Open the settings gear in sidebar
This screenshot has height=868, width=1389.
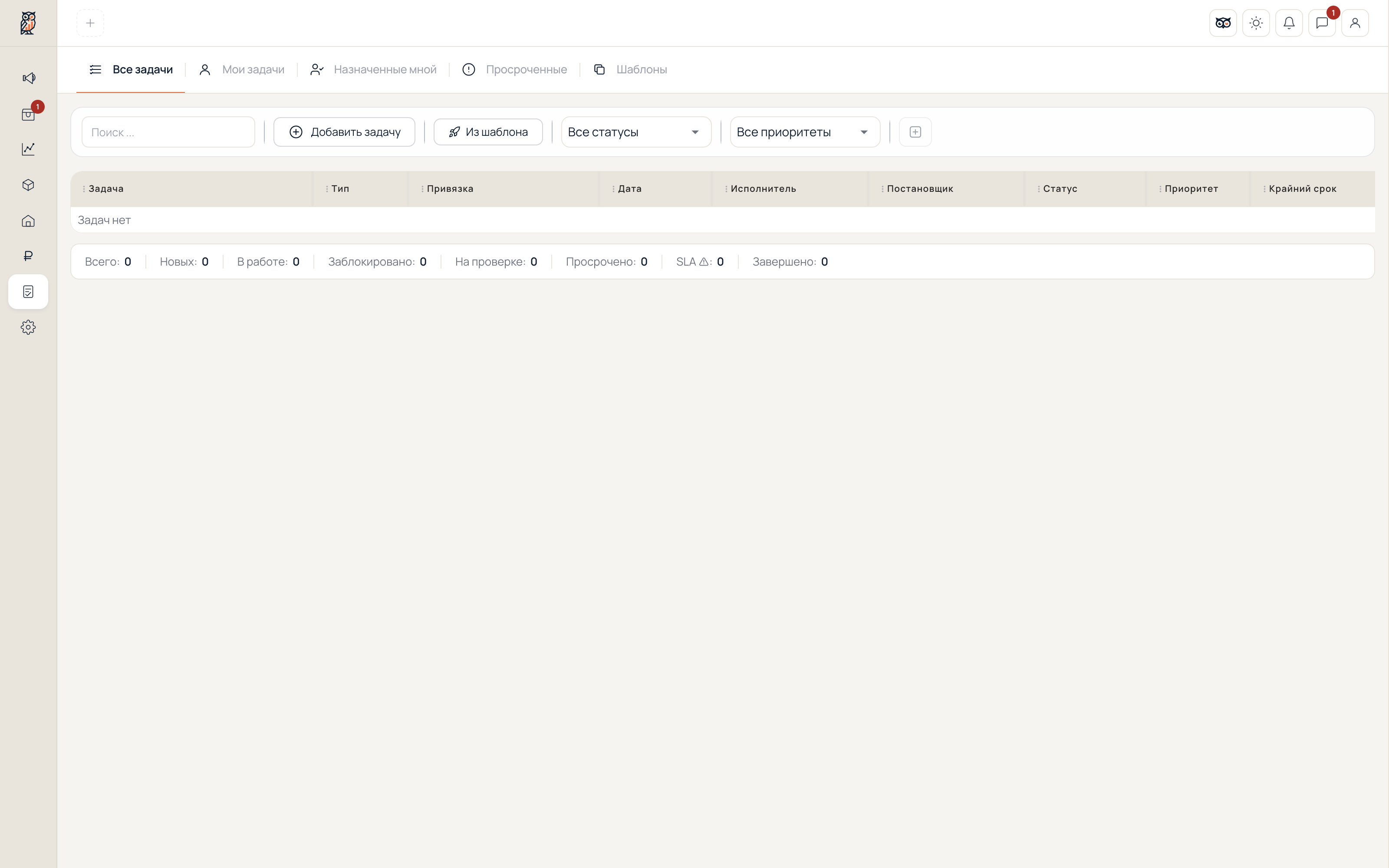[28, 327]
